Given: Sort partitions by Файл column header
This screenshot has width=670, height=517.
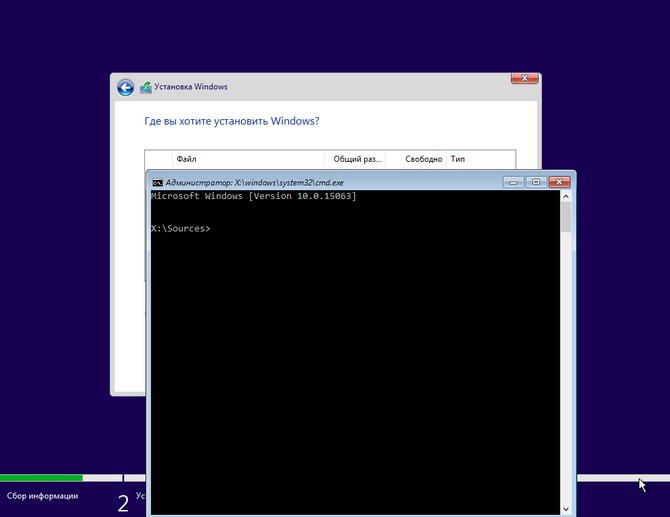Looking at the screenshot, I should click(248, 159).
